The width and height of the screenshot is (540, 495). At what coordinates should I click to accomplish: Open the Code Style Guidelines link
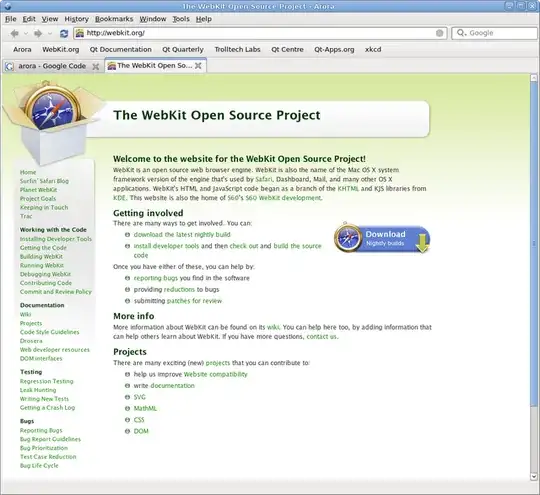(x=50, y=332)
